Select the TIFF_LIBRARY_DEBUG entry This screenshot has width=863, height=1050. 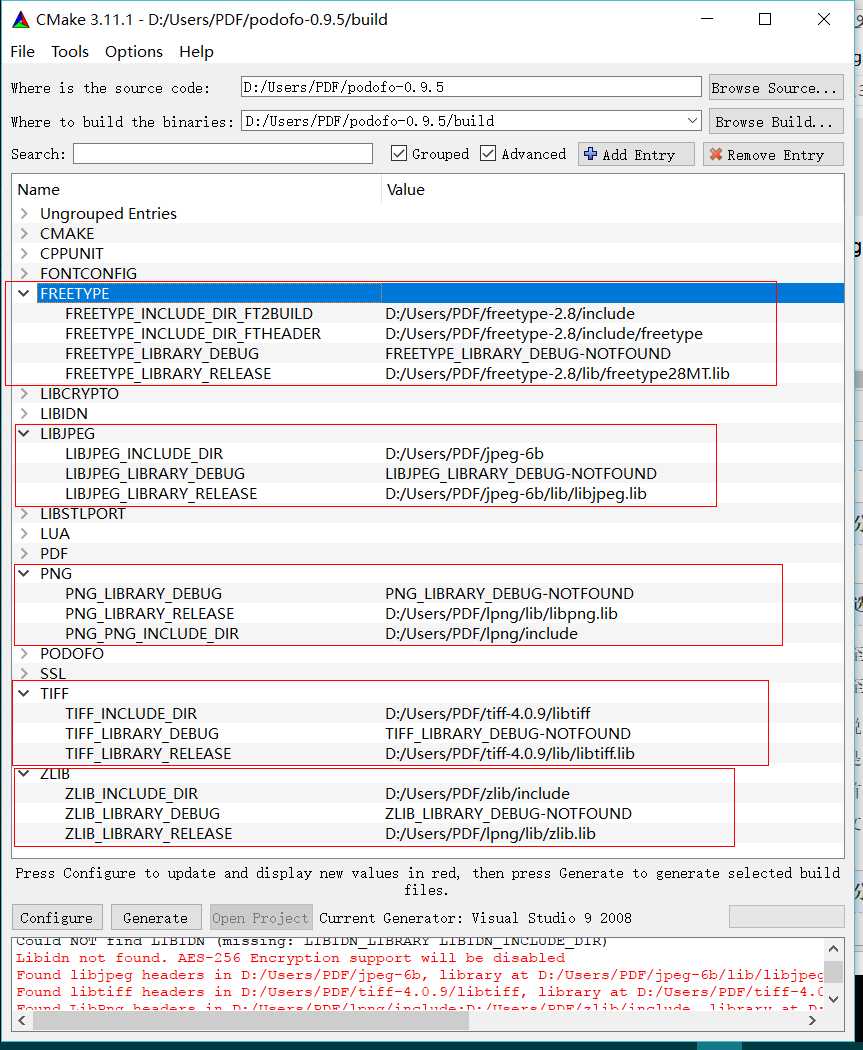[x=142, y=733]
